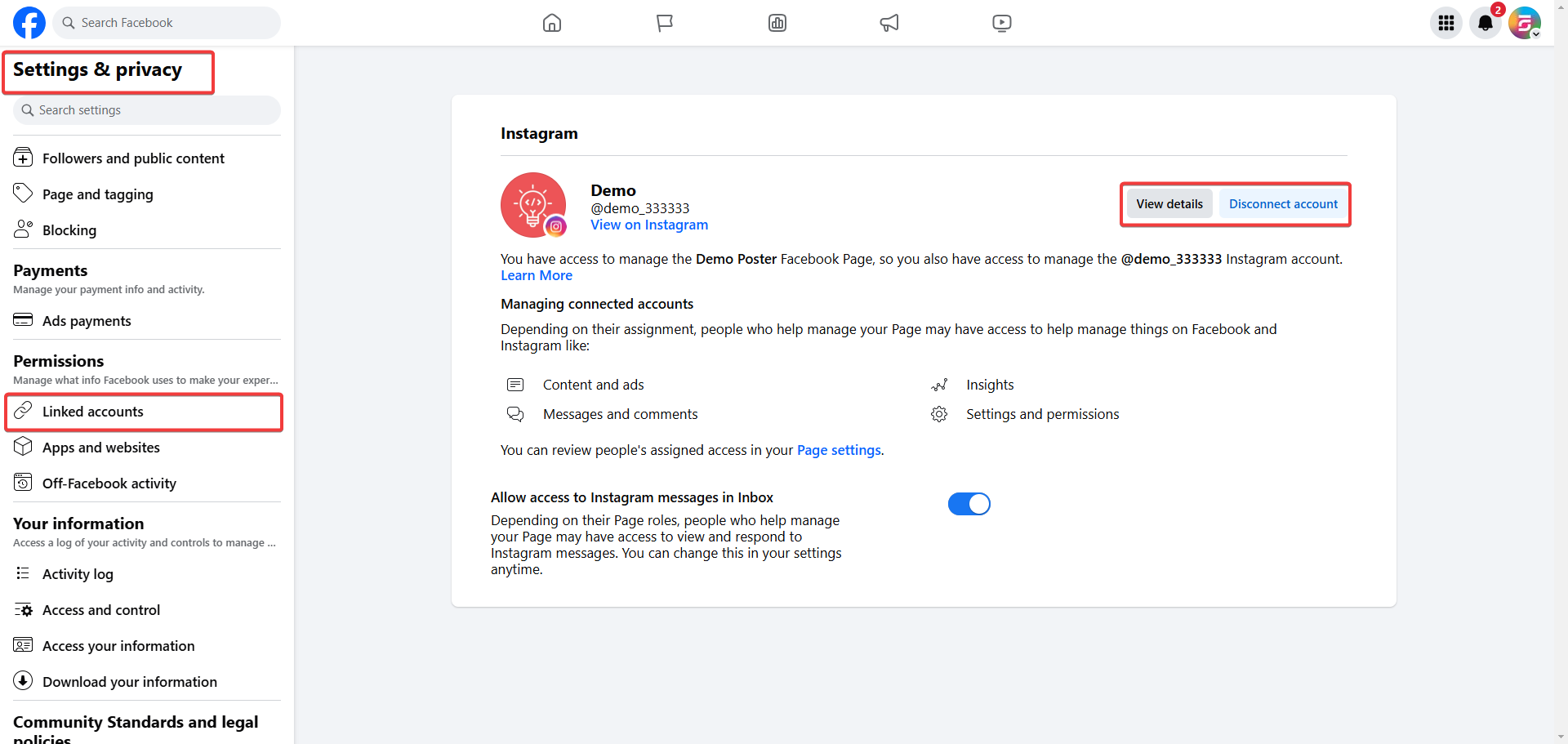Select Linked accounts in sidebar
Screen dimensions: 1568x744
(147, 412)
